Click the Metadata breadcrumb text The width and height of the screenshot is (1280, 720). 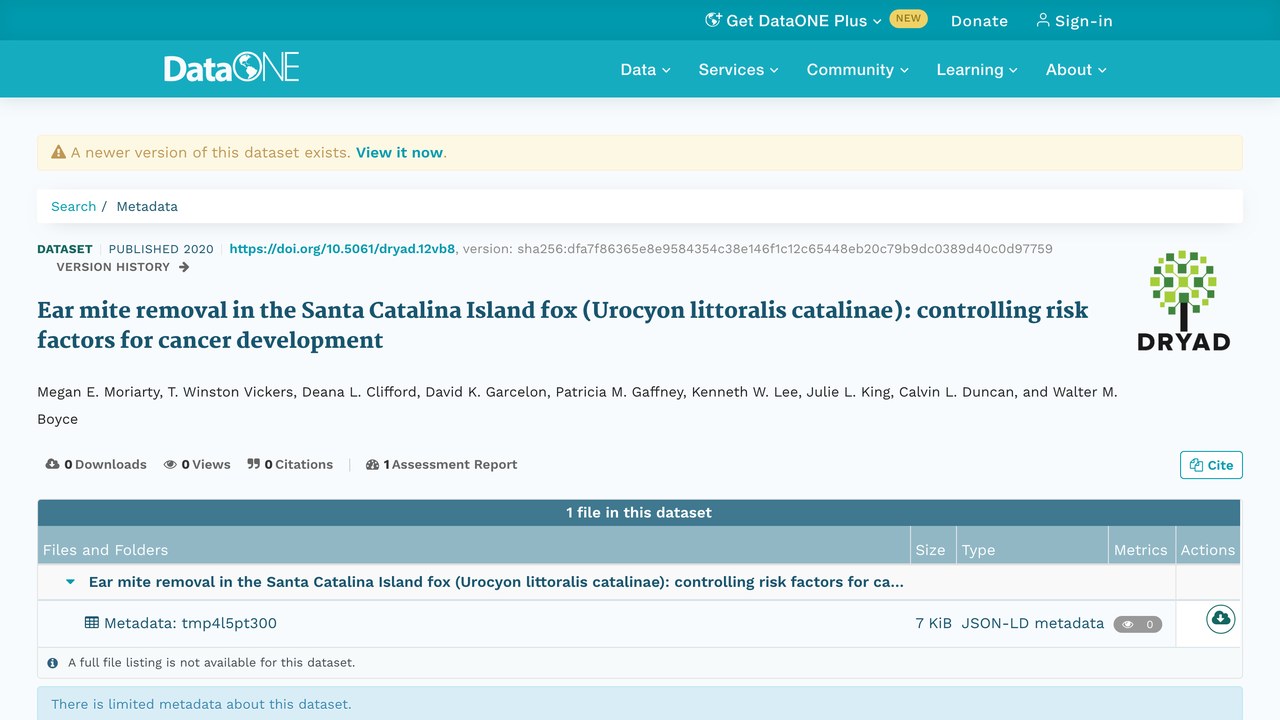(x=147, y=206)
